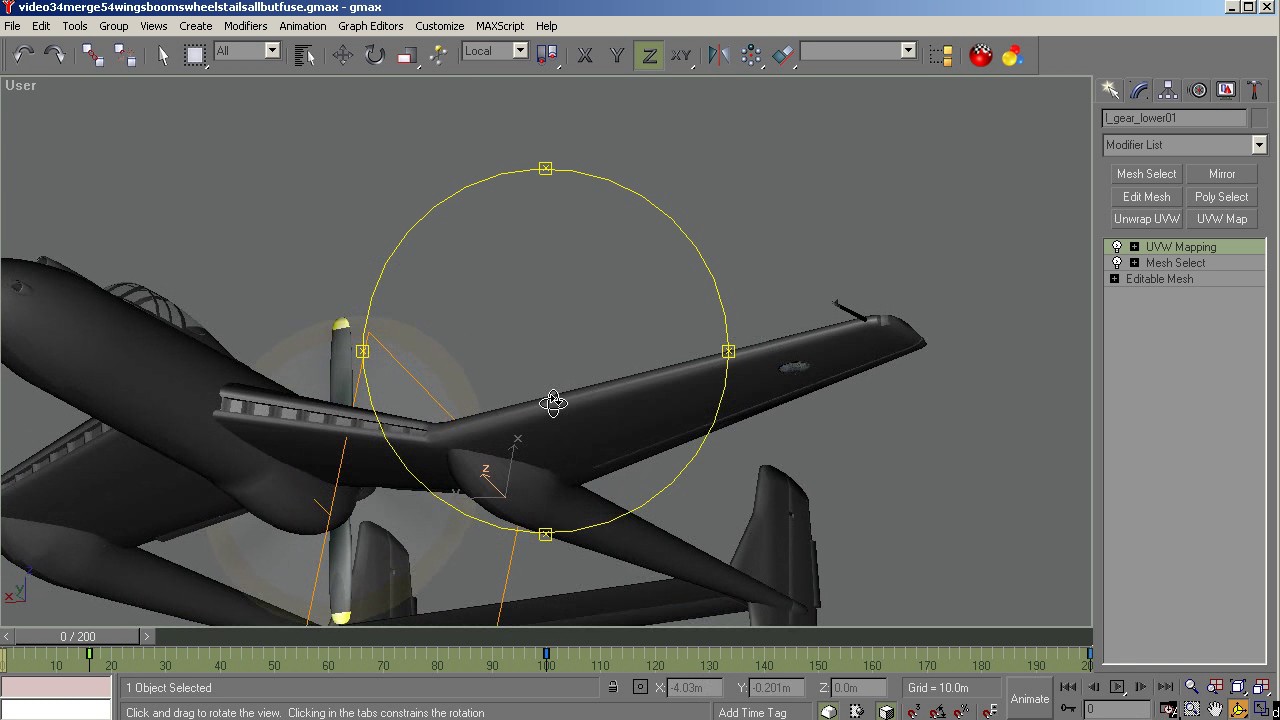Open the Select by Name list
This screenshot has width=1280, height=720.
pyautogui.click(x=305, y=55)
